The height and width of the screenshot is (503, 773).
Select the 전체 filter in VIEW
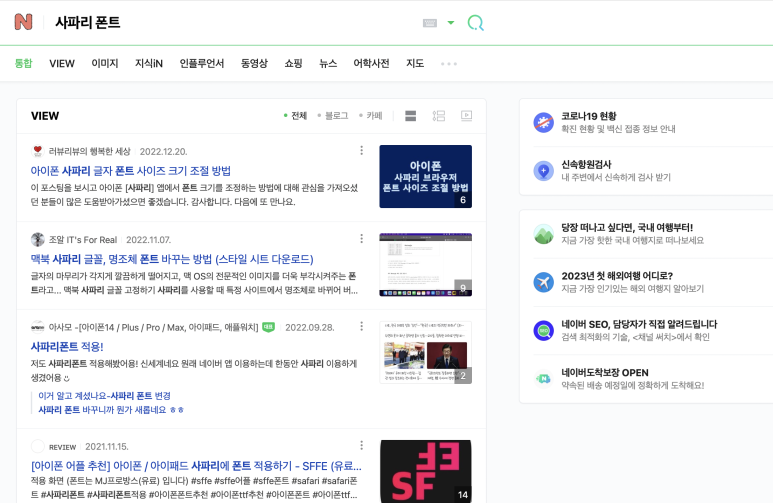295,115
